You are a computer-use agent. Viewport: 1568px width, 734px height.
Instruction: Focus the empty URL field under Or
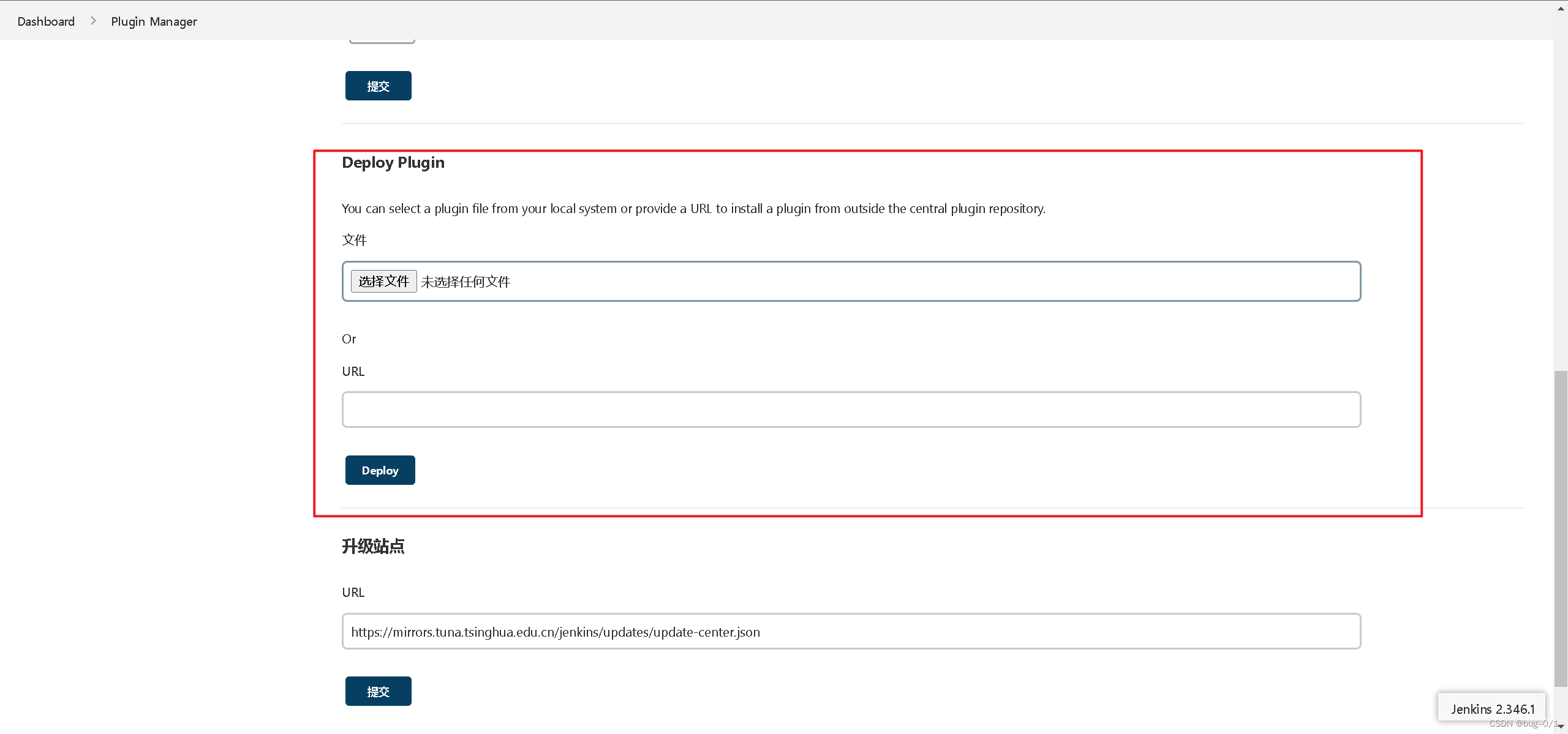[x=851, y=410]
